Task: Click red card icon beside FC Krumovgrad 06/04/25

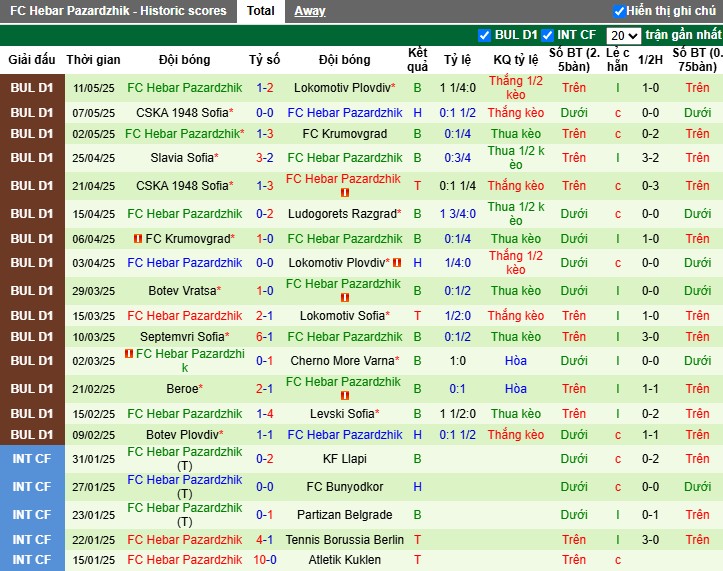Action: (x=137, y=238)
